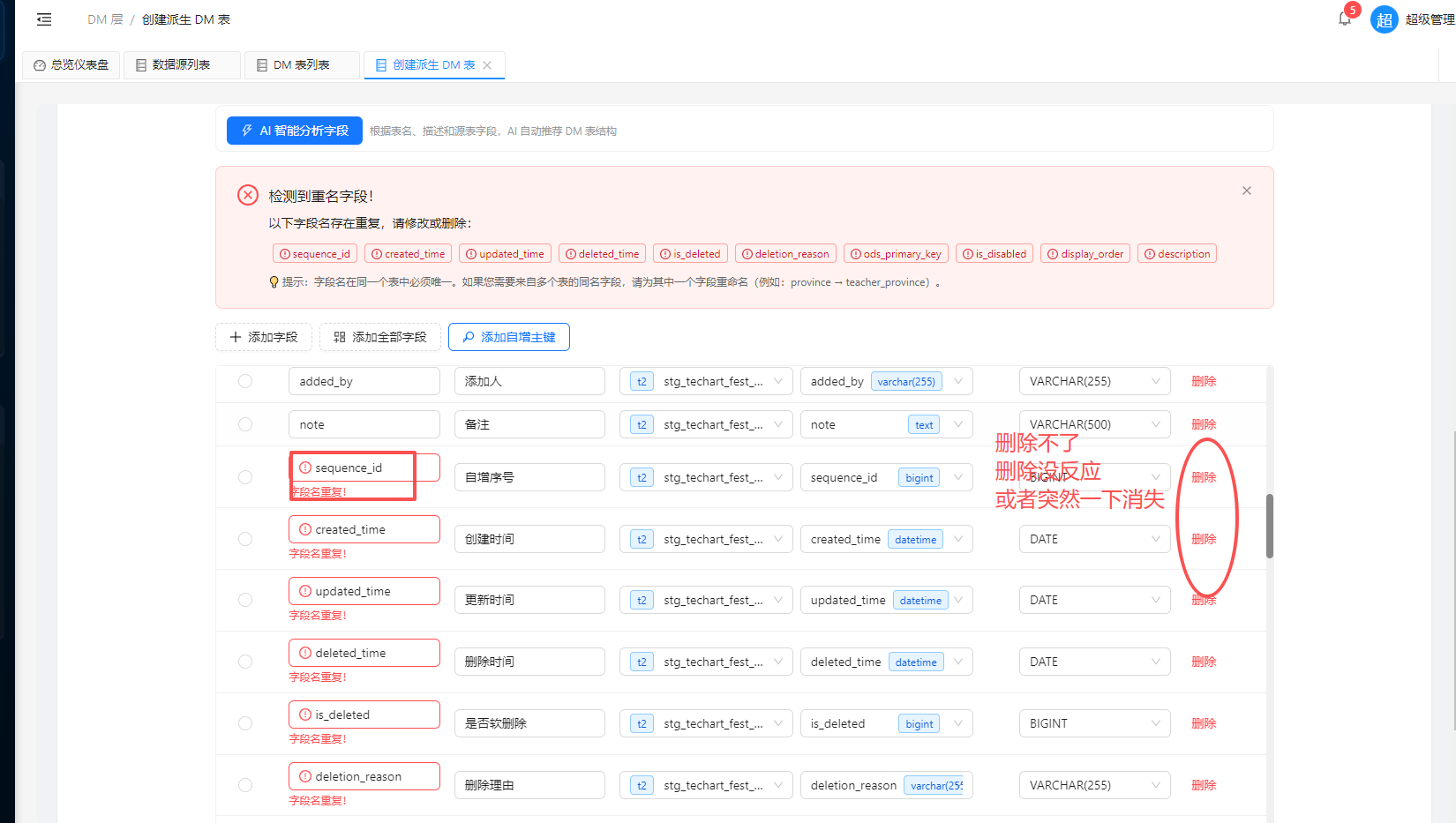Viewport: 1456px width, 823px height.
Task: Open the deleted_time source field dropdown
Action: [886, 662]
